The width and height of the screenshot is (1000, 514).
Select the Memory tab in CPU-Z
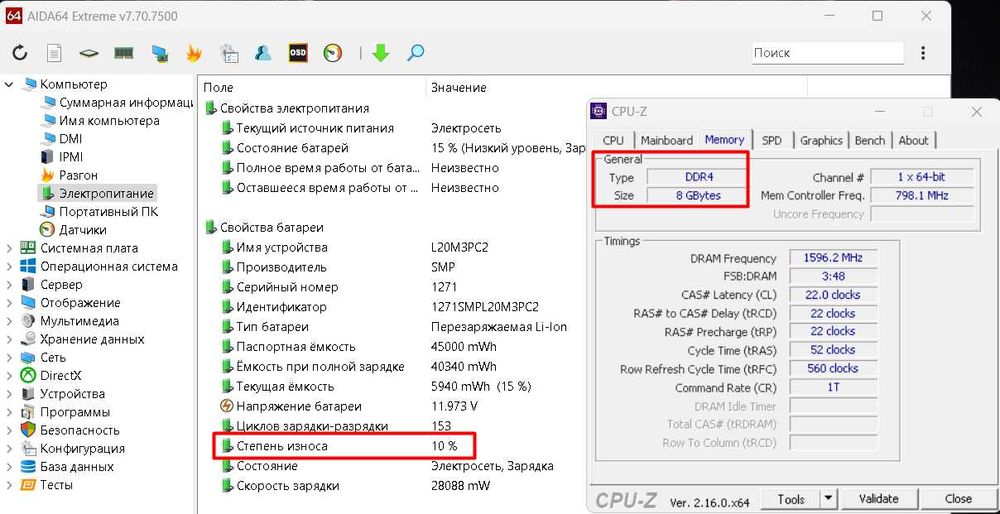pyautogui.click(x=724, y=139)
